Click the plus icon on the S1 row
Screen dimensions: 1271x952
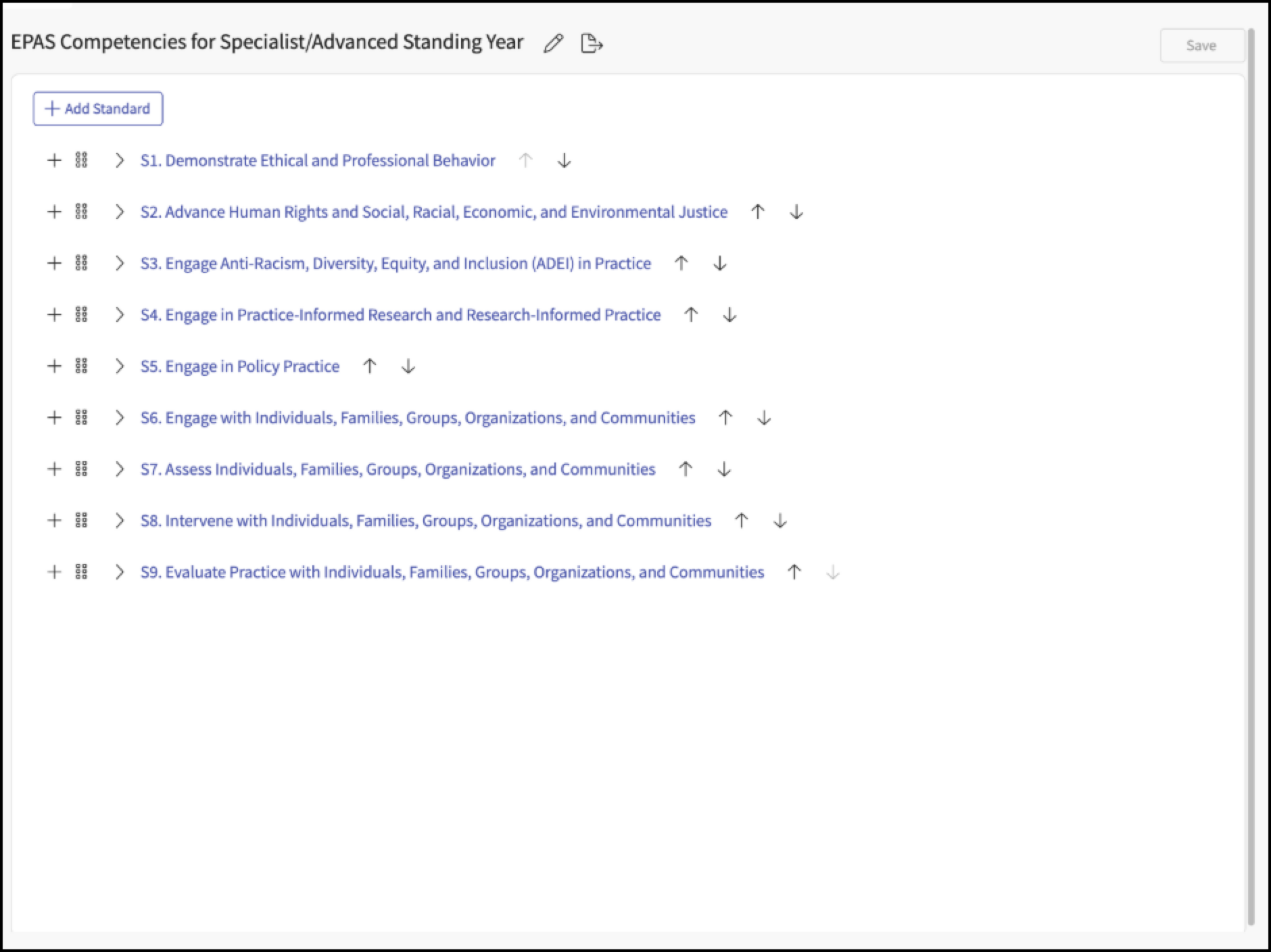point(54,160)
